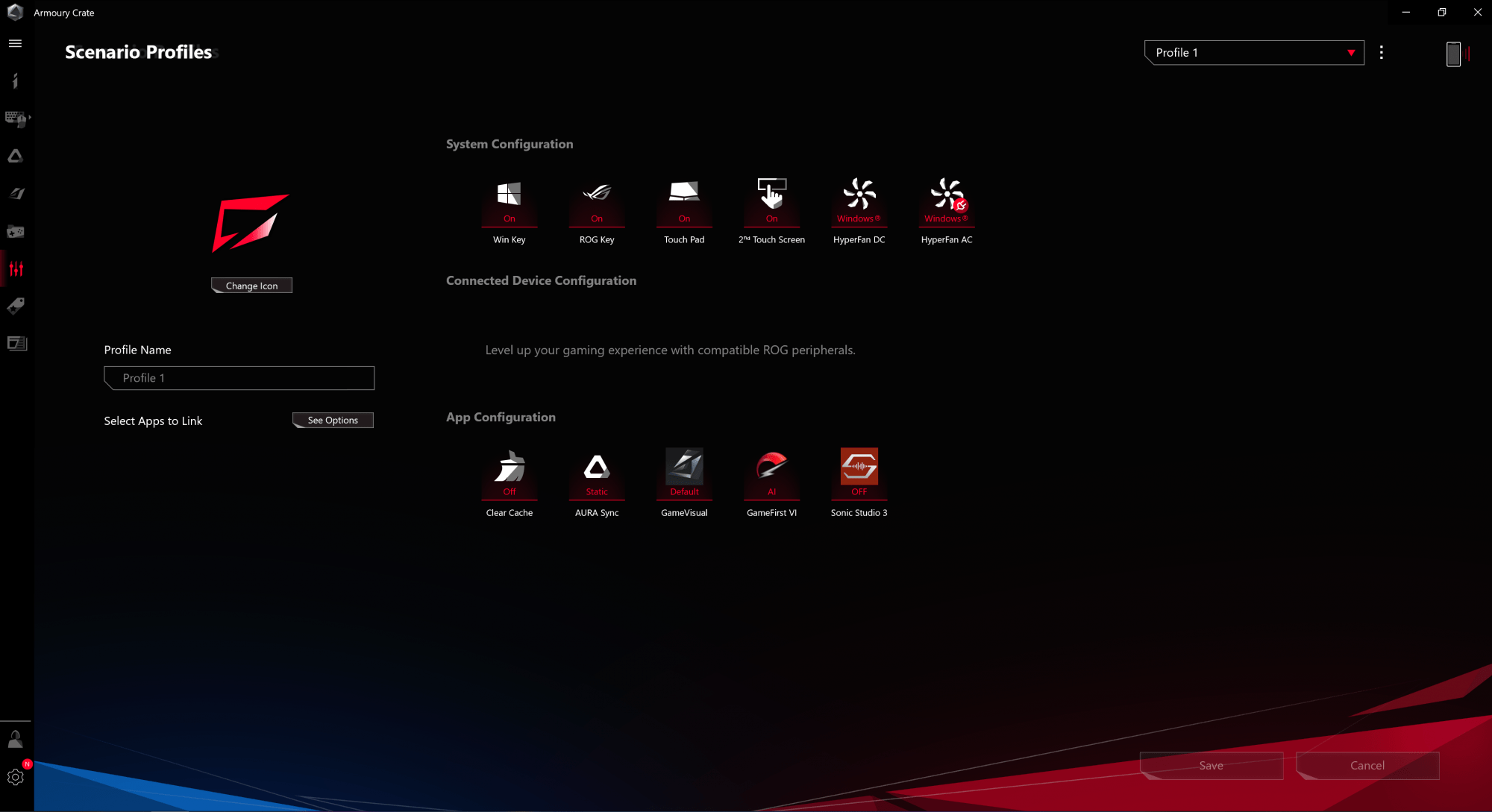Open GameVisual sidebar icon

(x=16, y=194)
